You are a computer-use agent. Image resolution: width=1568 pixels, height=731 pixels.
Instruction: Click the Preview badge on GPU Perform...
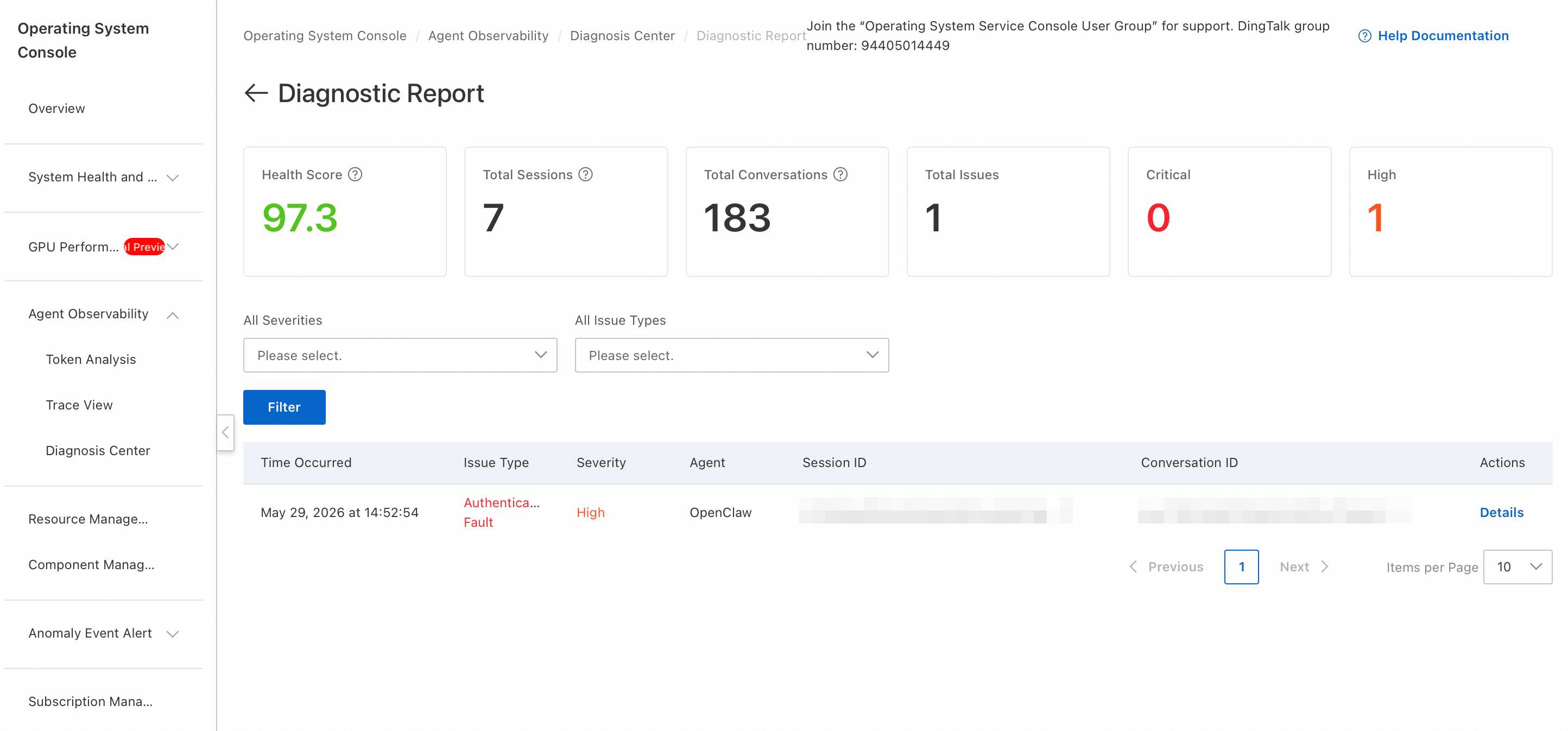[145, 247]
